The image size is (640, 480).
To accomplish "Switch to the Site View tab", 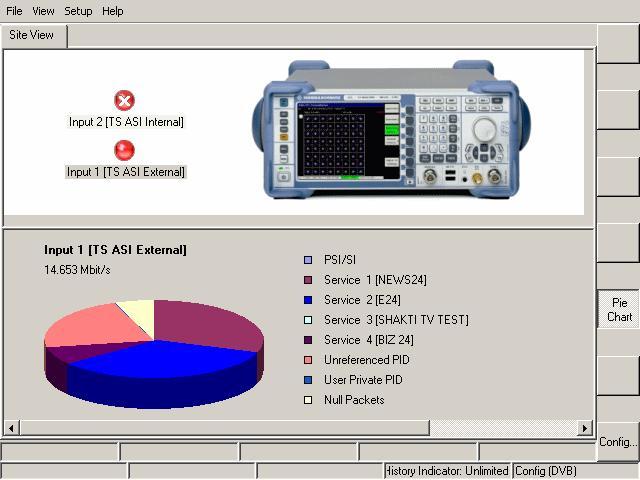I will (x=33, y=35).
